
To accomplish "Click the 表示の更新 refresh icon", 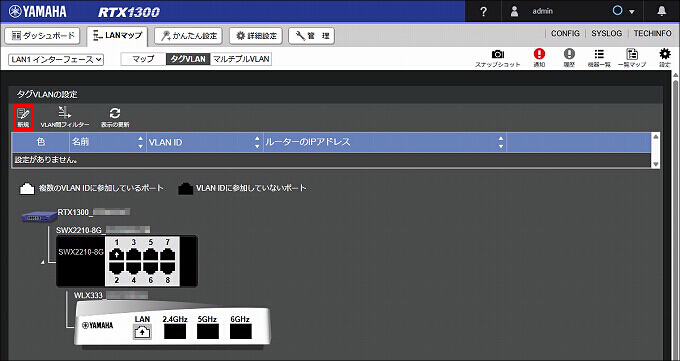I will 115,117.
